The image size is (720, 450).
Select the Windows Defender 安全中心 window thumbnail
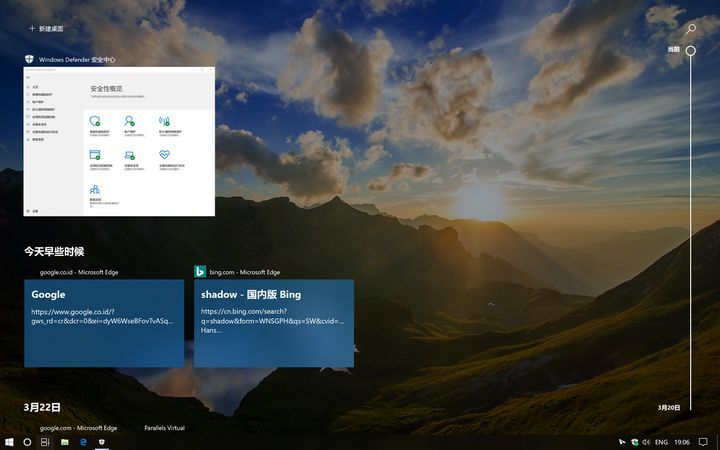(119, 141)
